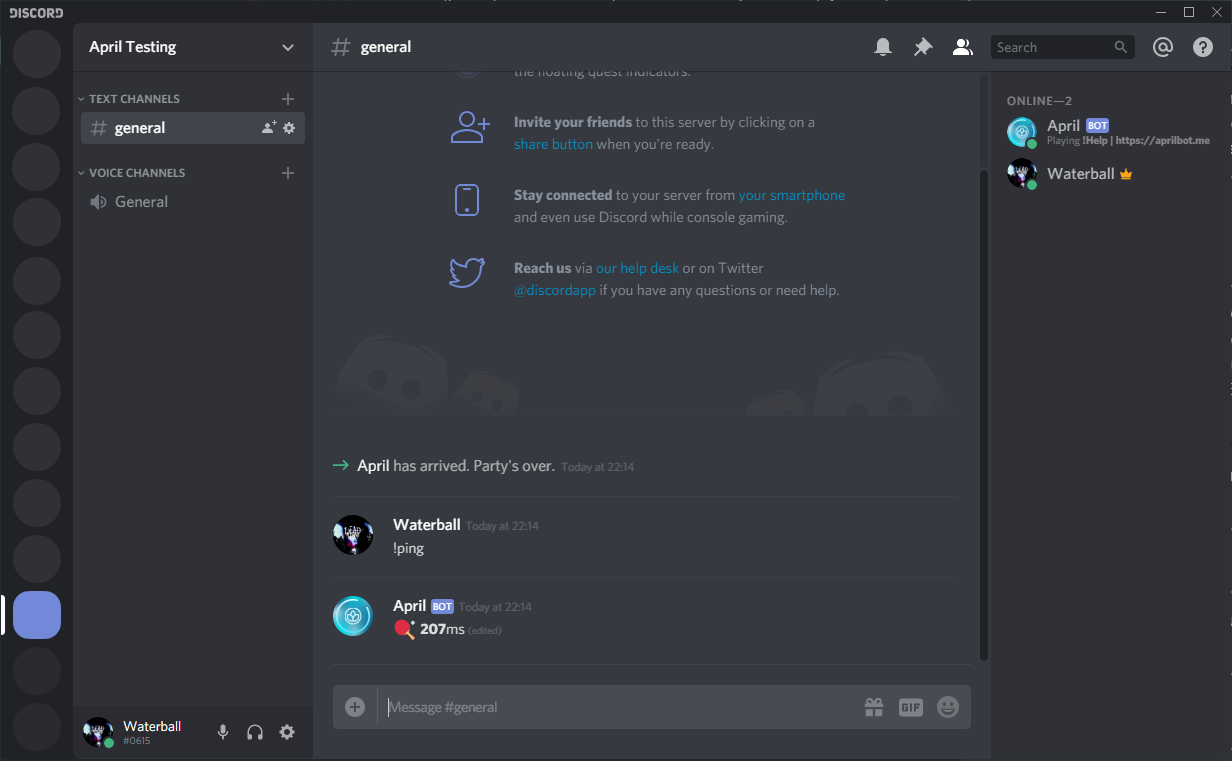Open recent mentions @ icon
Screen dimensions: 1232x761
point(1162,47)
